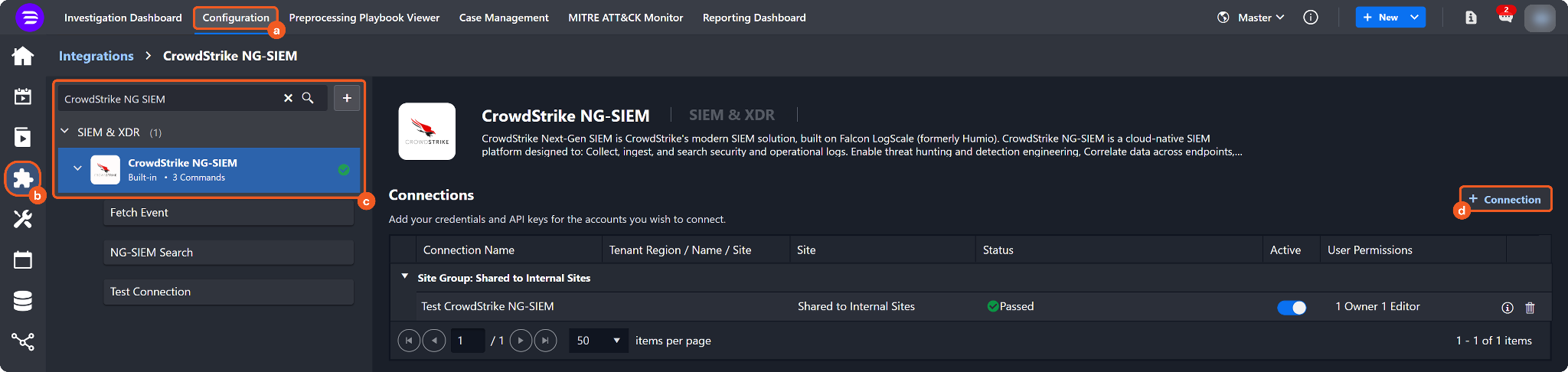1568x372 pixels.
Task: Open the notifications inbox icon
Action: [1505, 17]
